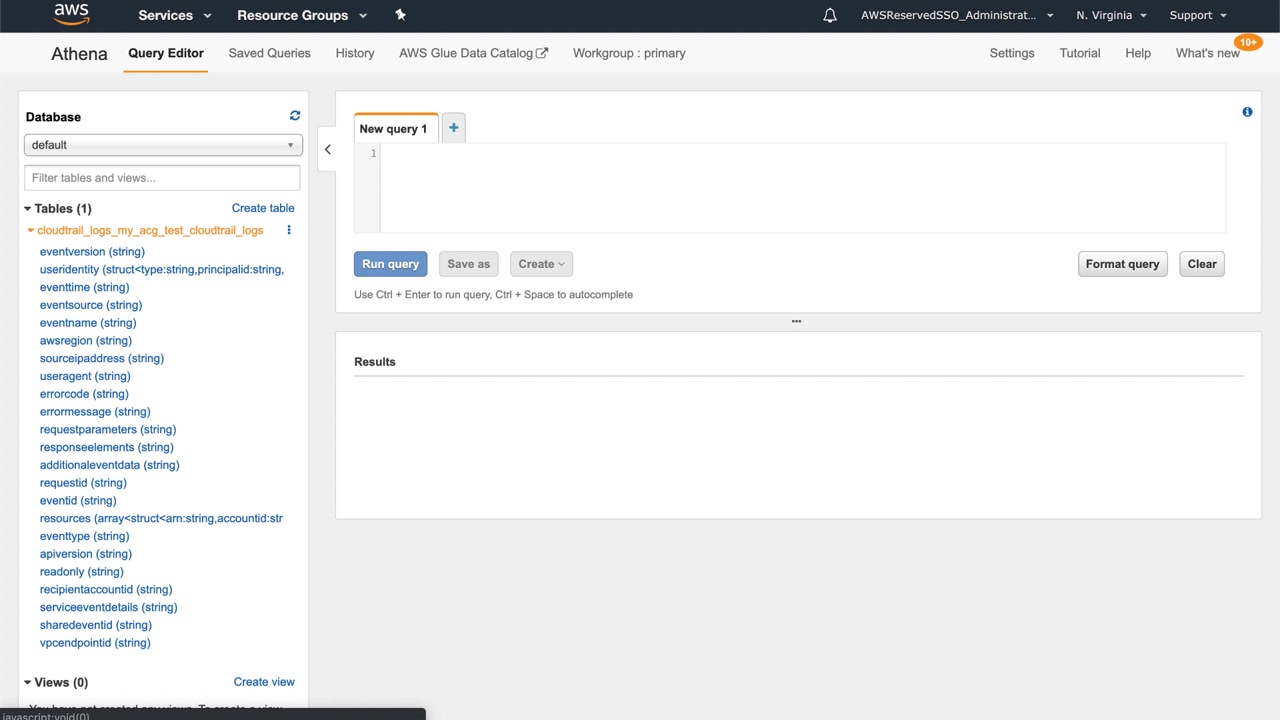Open the Create dropdown button
Image resolution: width=1280 pixels, height=720 pixels.
click(541, 264)
